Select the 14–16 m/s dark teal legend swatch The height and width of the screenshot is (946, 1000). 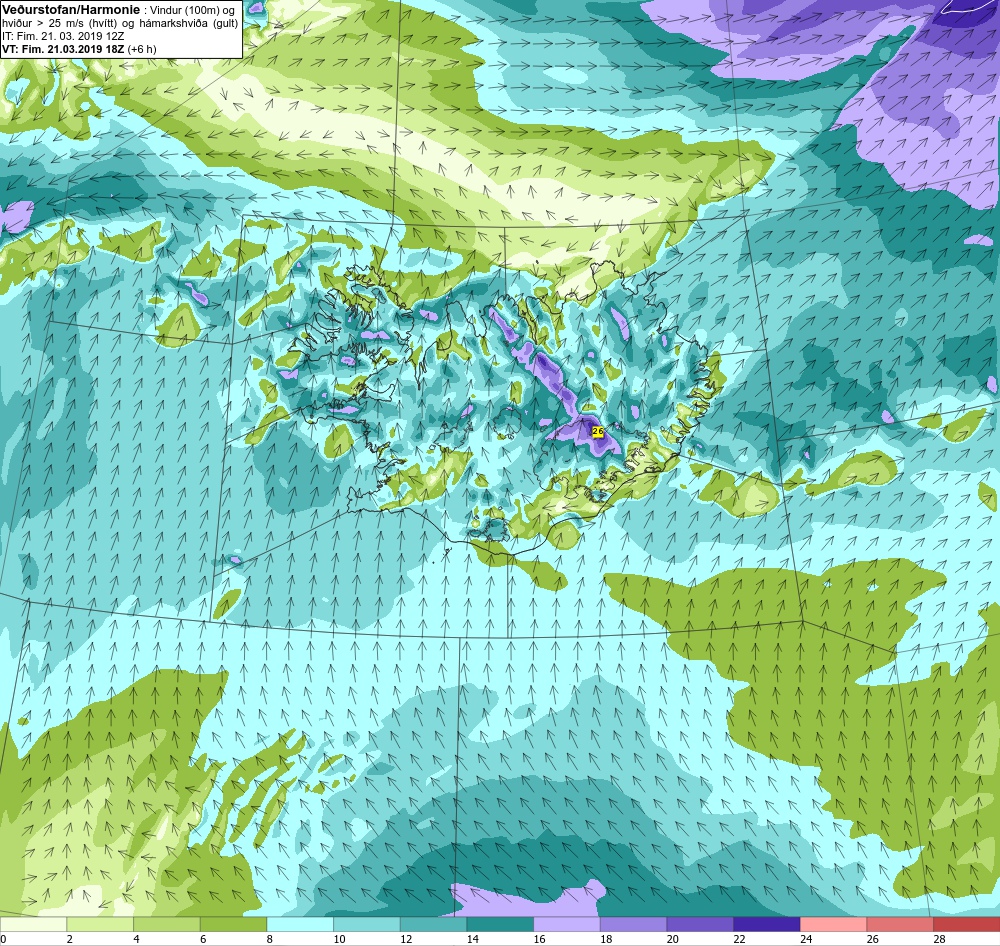pyautogui.click(x=500, y=924)
